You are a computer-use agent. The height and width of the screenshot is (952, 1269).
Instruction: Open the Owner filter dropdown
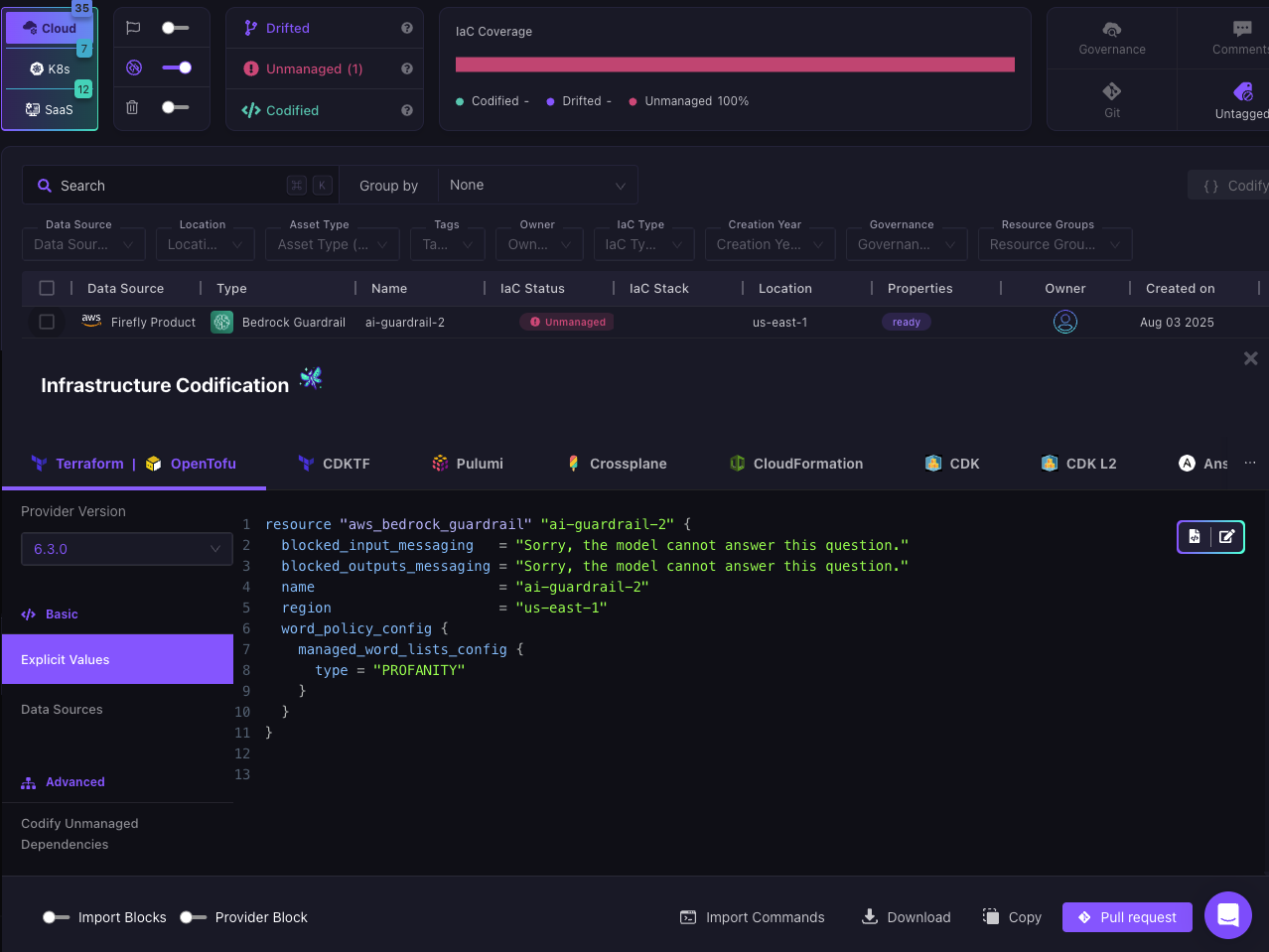click(539, 244)
